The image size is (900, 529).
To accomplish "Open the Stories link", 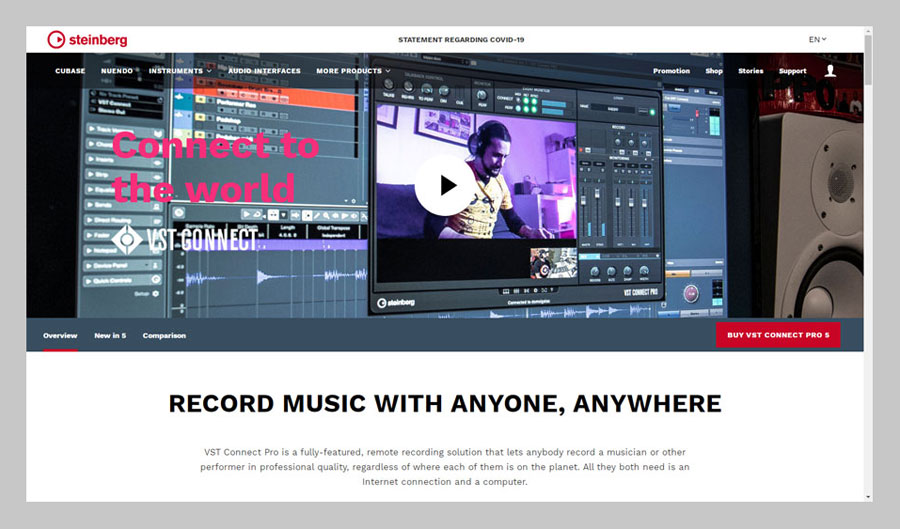I will point(751,71).
